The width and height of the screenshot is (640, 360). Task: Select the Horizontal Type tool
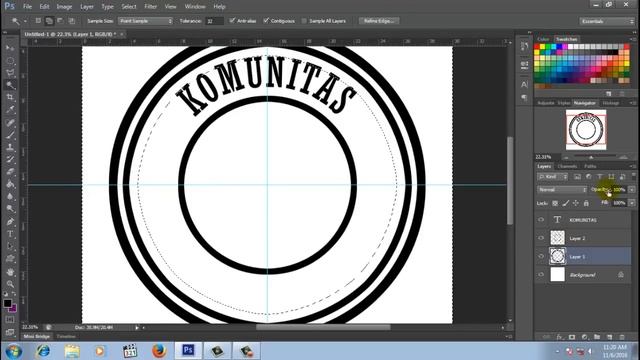click(x=10, y=234)
